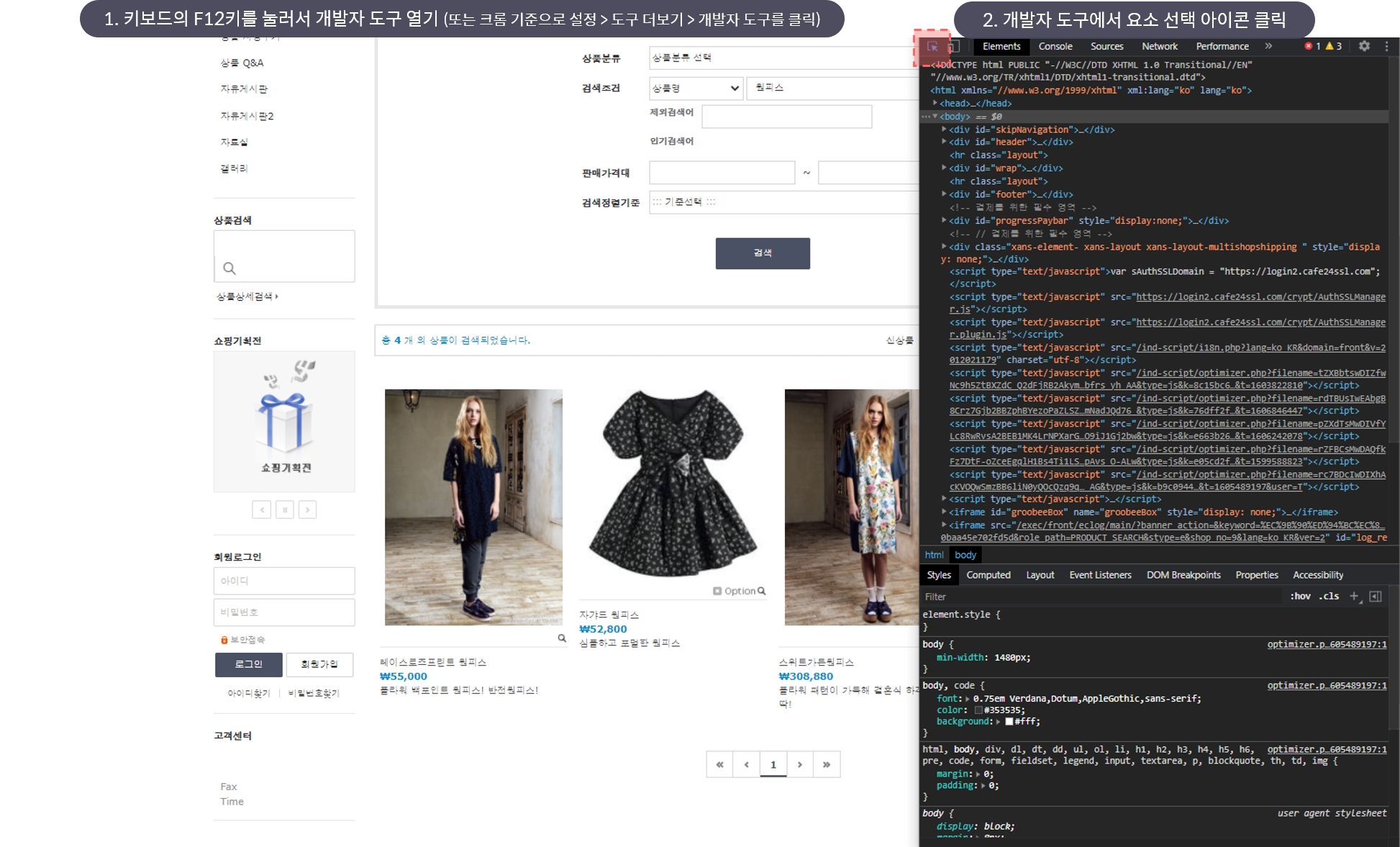This screenshot has width=1400, height=847.
Task: Switch to the Console tab
Action: [x=1055, y=46]
